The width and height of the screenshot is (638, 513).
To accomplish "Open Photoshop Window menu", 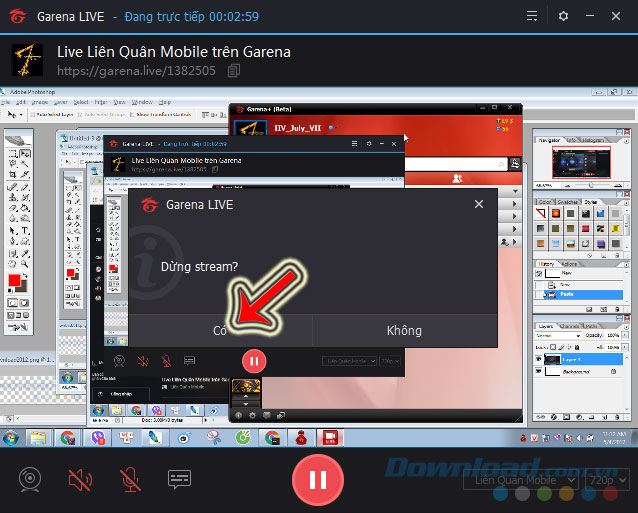I will point(142,102).
